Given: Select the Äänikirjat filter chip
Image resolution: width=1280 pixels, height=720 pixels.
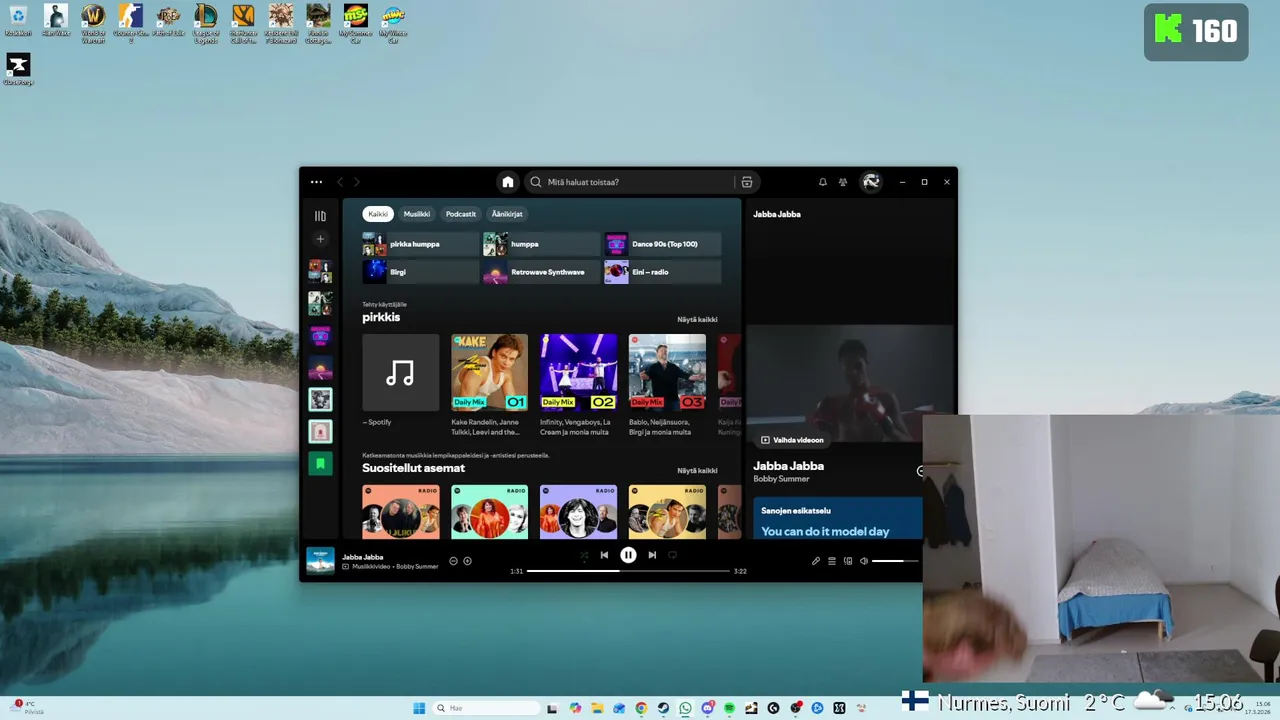Looking at the screenshot, I should coord(507,214).
